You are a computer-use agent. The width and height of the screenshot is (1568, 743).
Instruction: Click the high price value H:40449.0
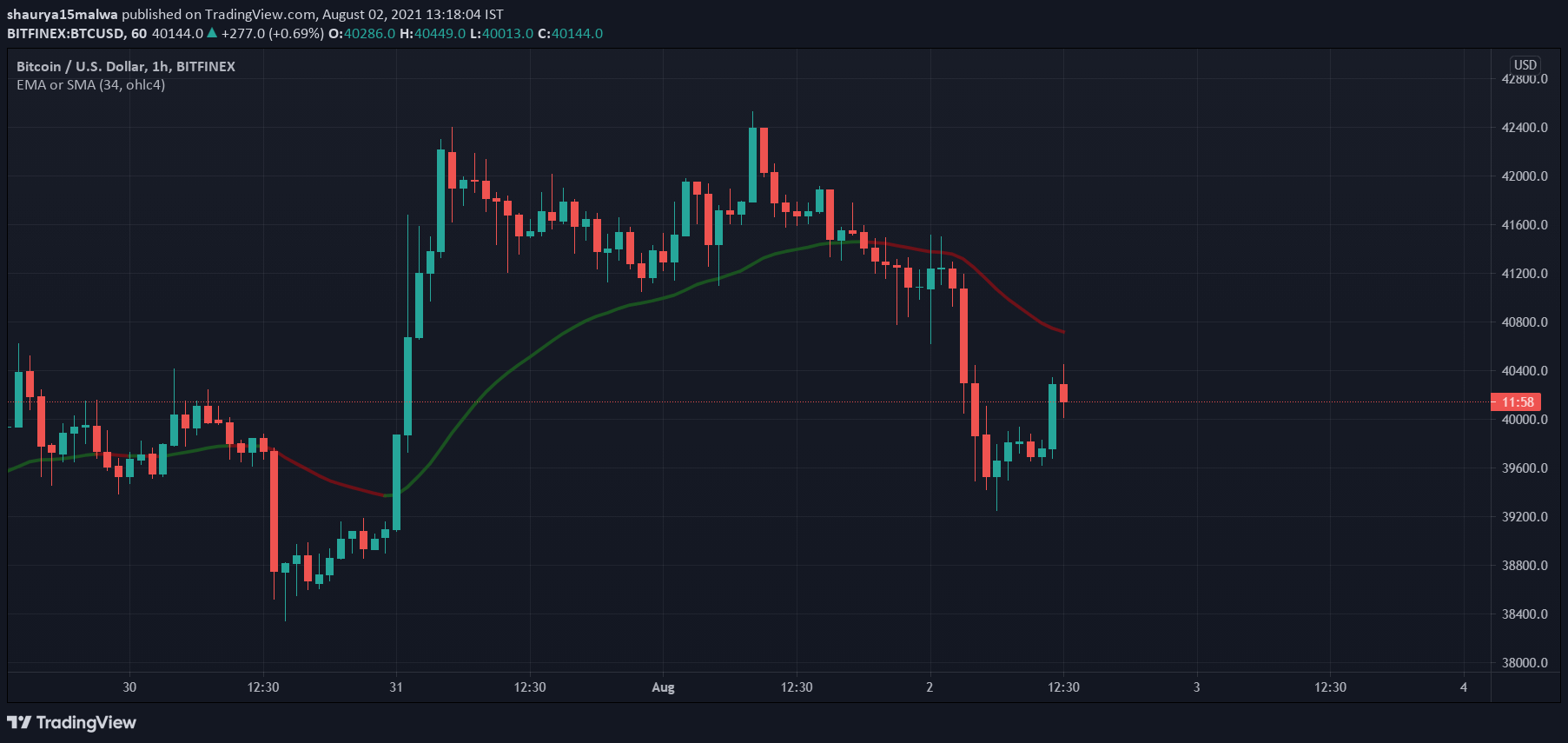coord(433,33)
